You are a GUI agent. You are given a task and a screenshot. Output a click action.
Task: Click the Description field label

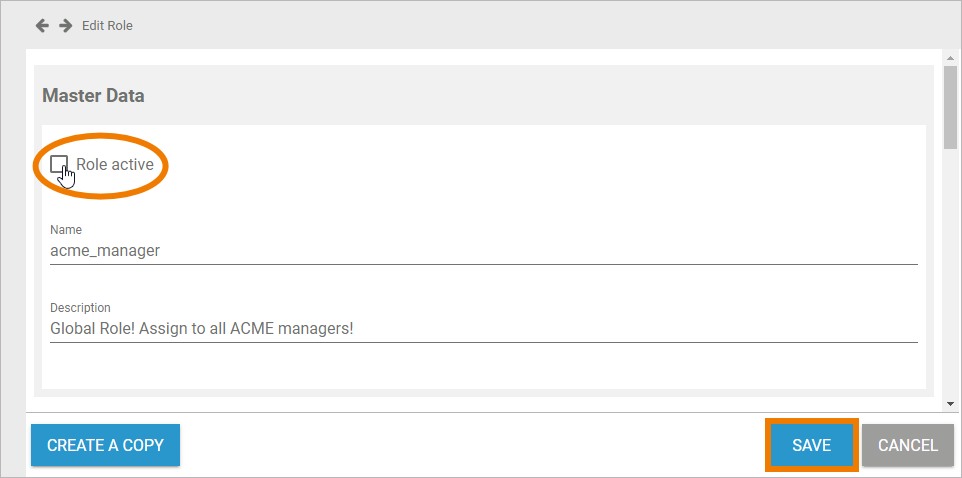click(80, 307)
